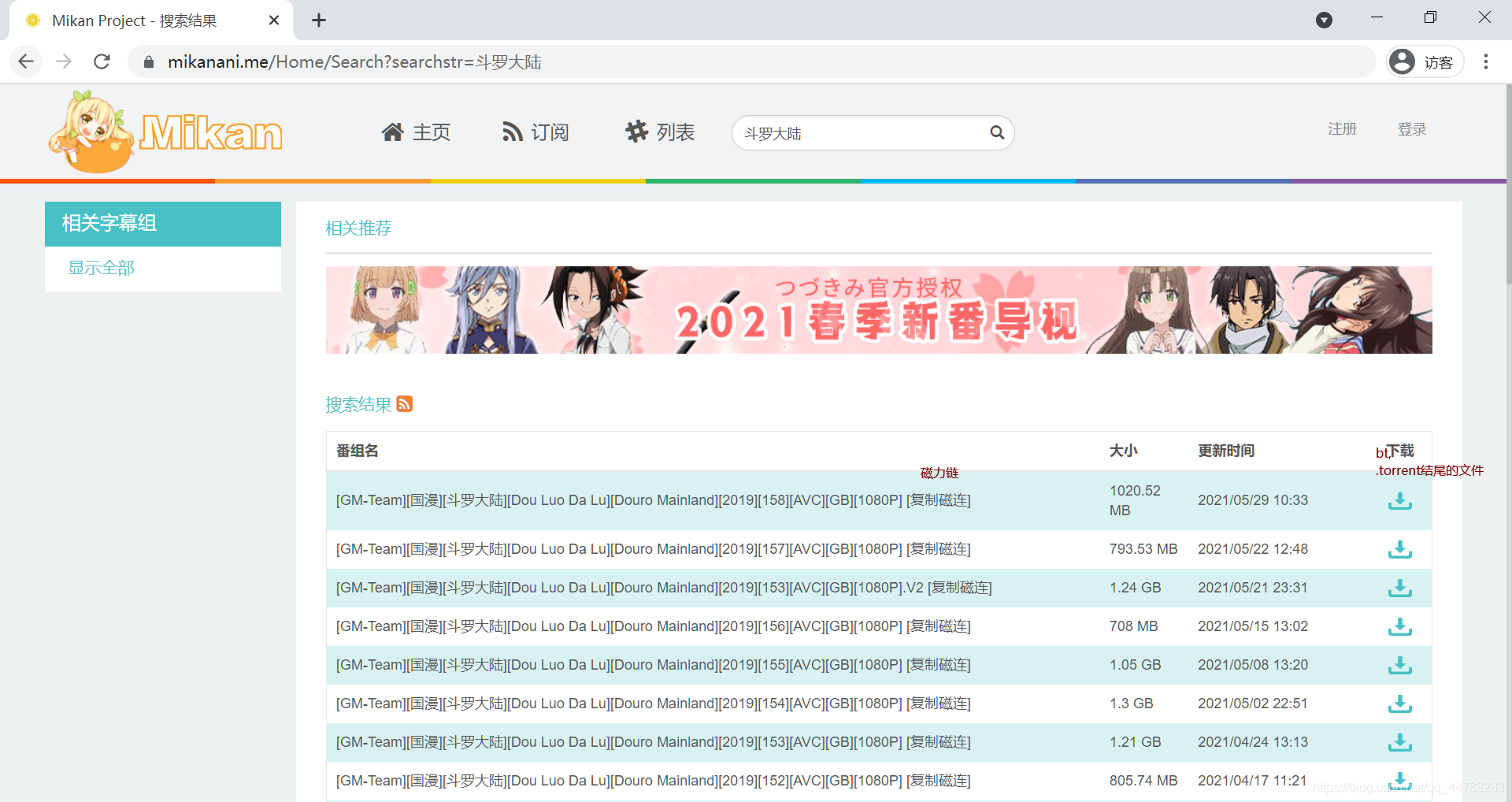Click the search magnifier icon

[x=997, y=132]
